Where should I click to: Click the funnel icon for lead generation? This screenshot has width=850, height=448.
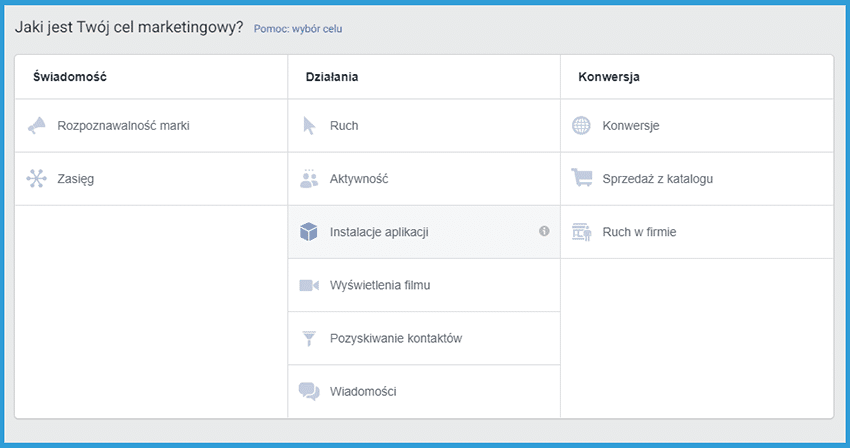[x=309, y=338]
